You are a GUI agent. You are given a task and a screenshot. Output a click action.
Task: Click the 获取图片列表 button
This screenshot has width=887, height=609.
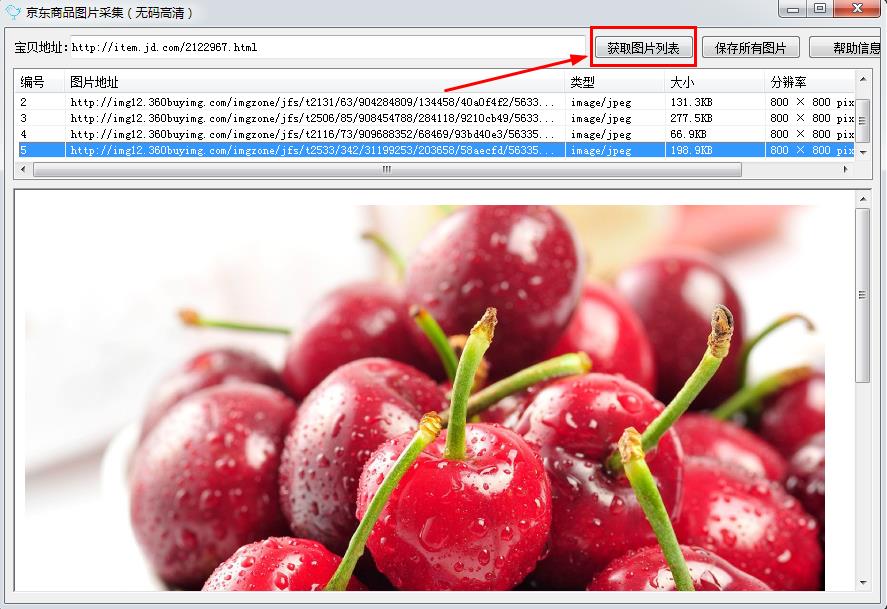click(643, 48)
